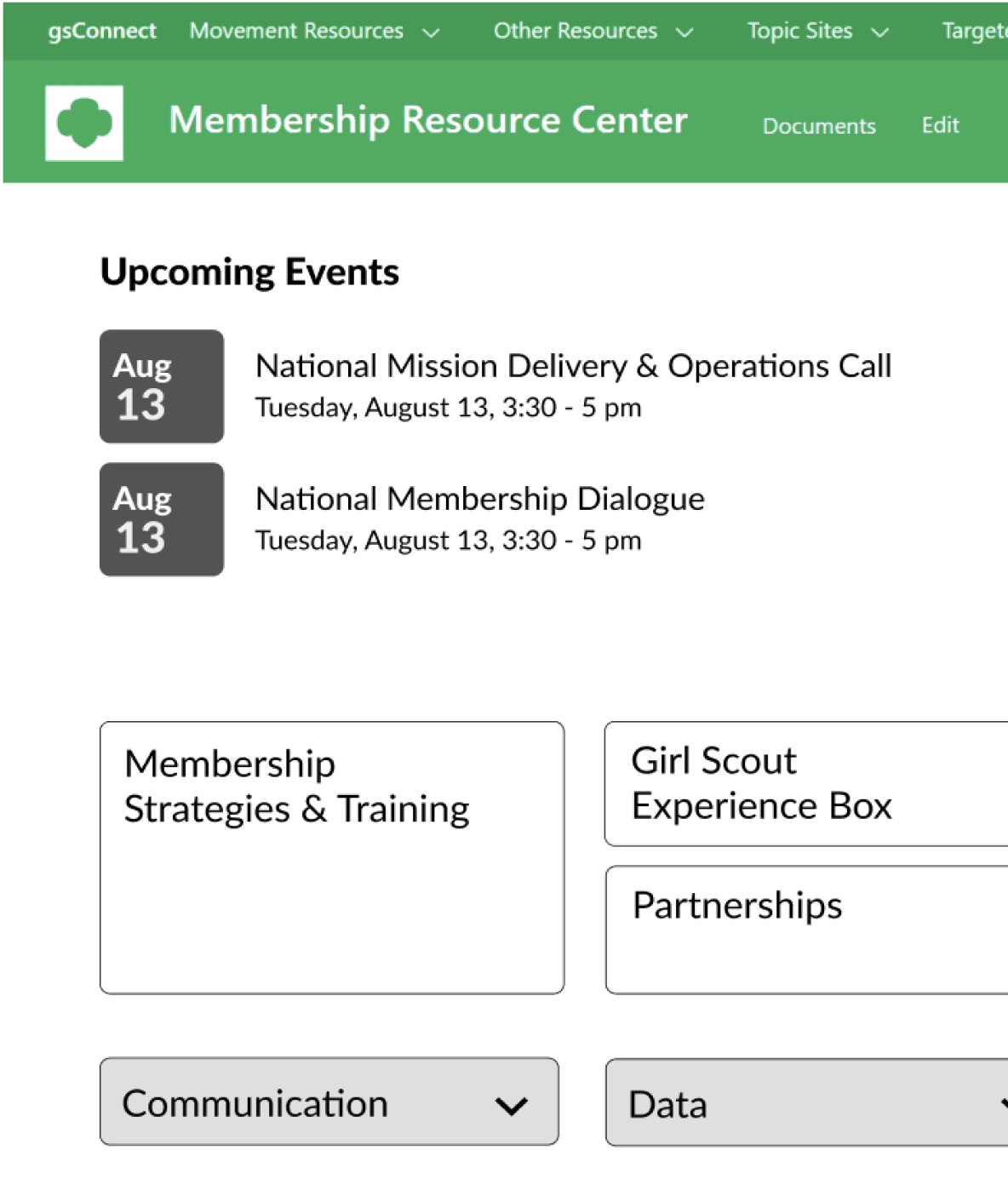Viewport: 1008px width, 1185px height.
Task: Open Membership Strategies & Training tile
Action: [332, 857]
